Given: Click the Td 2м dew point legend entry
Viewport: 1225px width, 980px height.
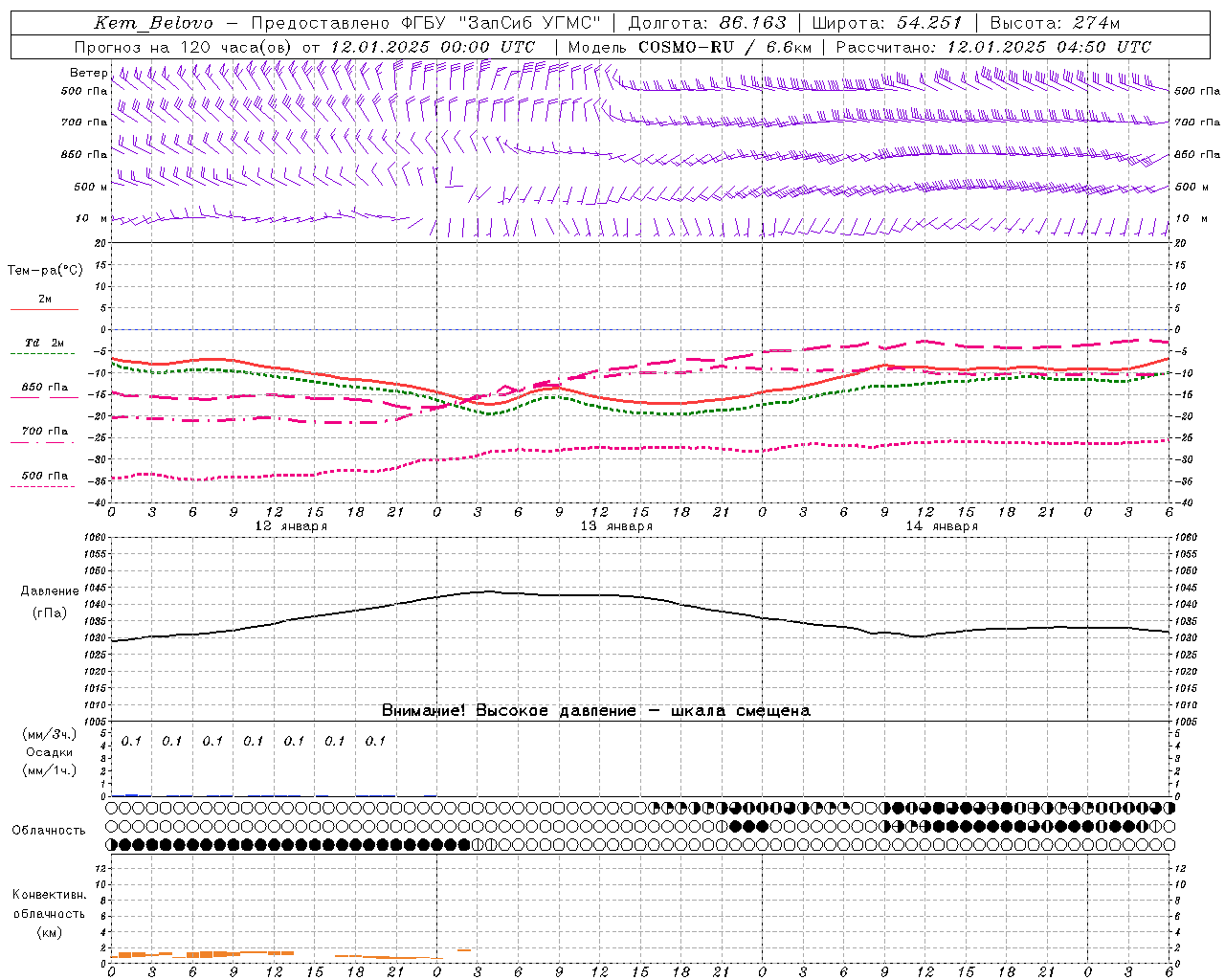Looking at the screenshot, I should (44, 343).
